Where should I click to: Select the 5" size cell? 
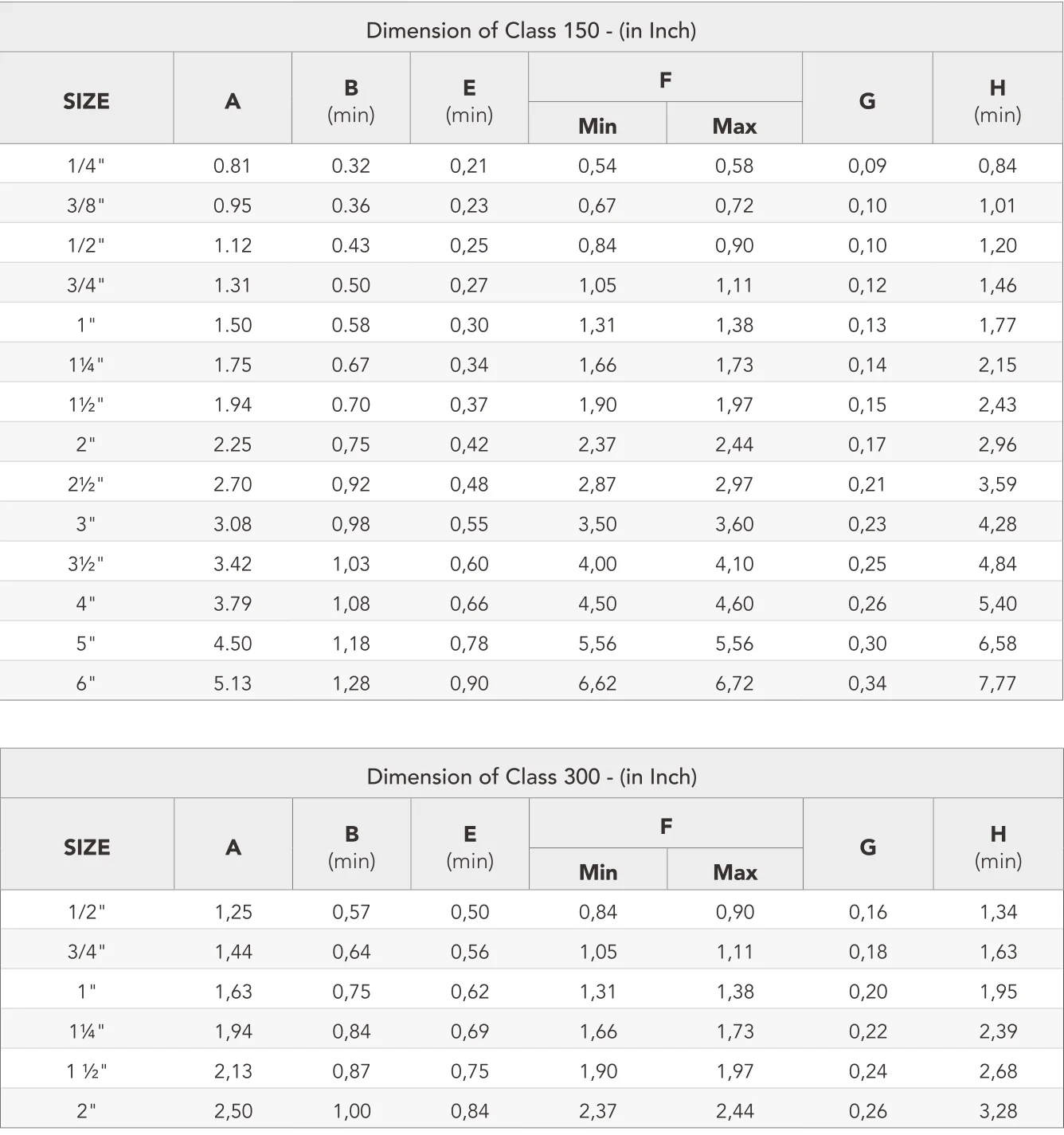coord(86,644)
